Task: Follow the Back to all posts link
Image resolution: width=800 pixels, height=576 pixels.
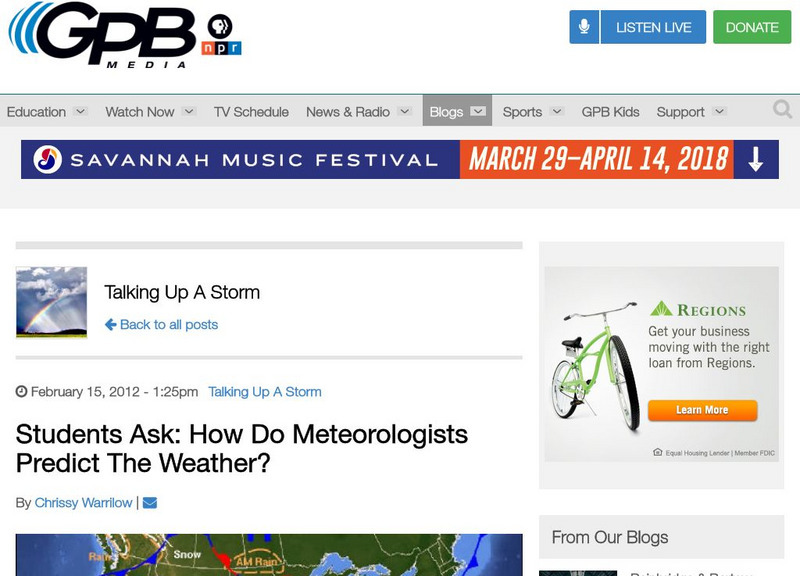Action: click(x=163, y=324)
